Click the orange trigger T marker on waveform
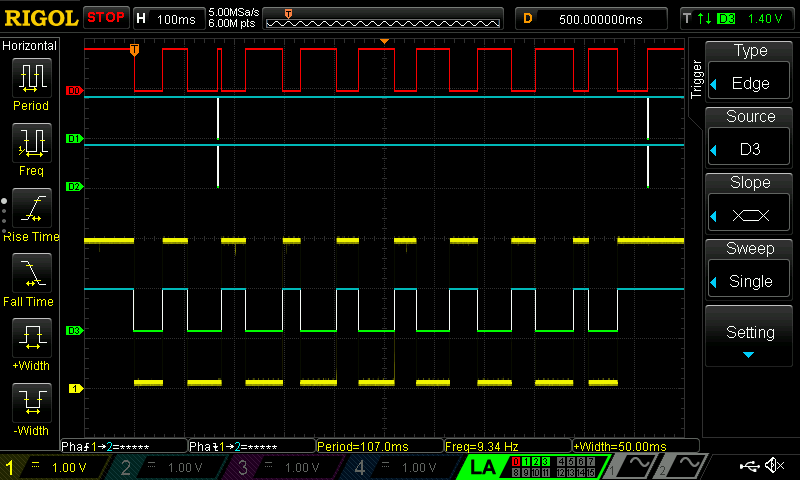Image resolution: width=800 pixels, height=480 pixels. click(x=134, y=49)
